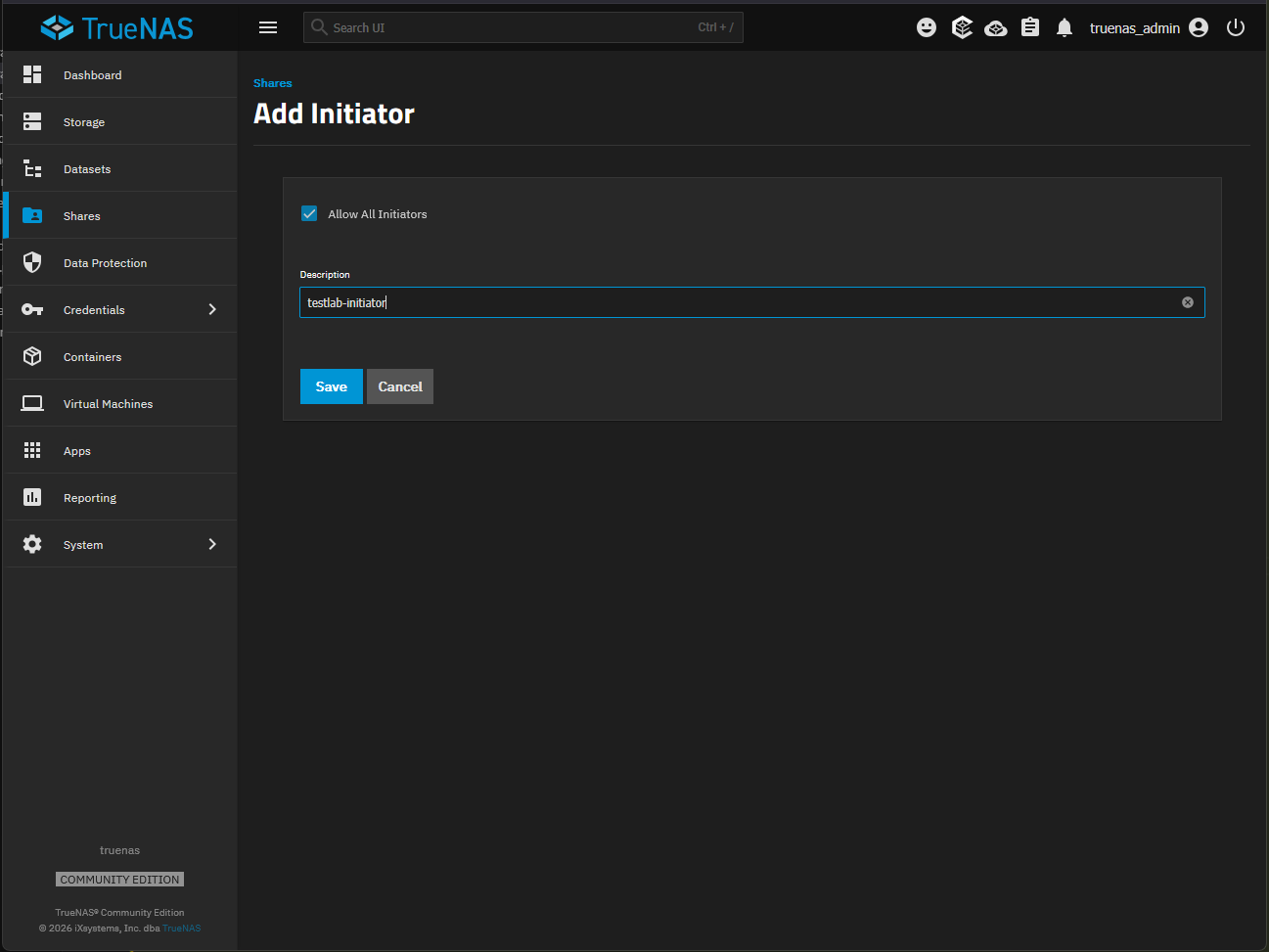This screenshot has width=1269, height=952.
Task: Expand the System submenu chevron
Action: pyautogui.click(x=212, y=544)
